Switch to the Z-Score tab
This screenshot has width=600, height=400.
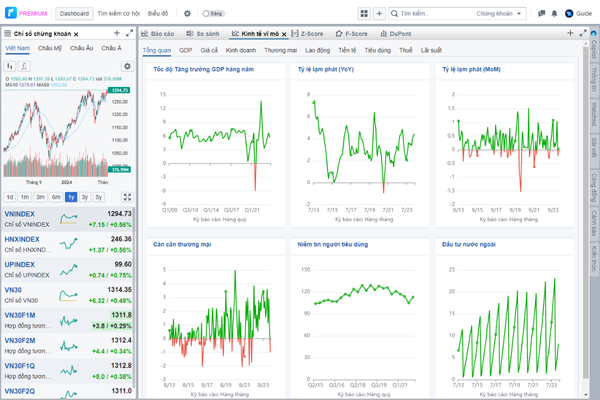pyautogui.click(x=312, y=33)
